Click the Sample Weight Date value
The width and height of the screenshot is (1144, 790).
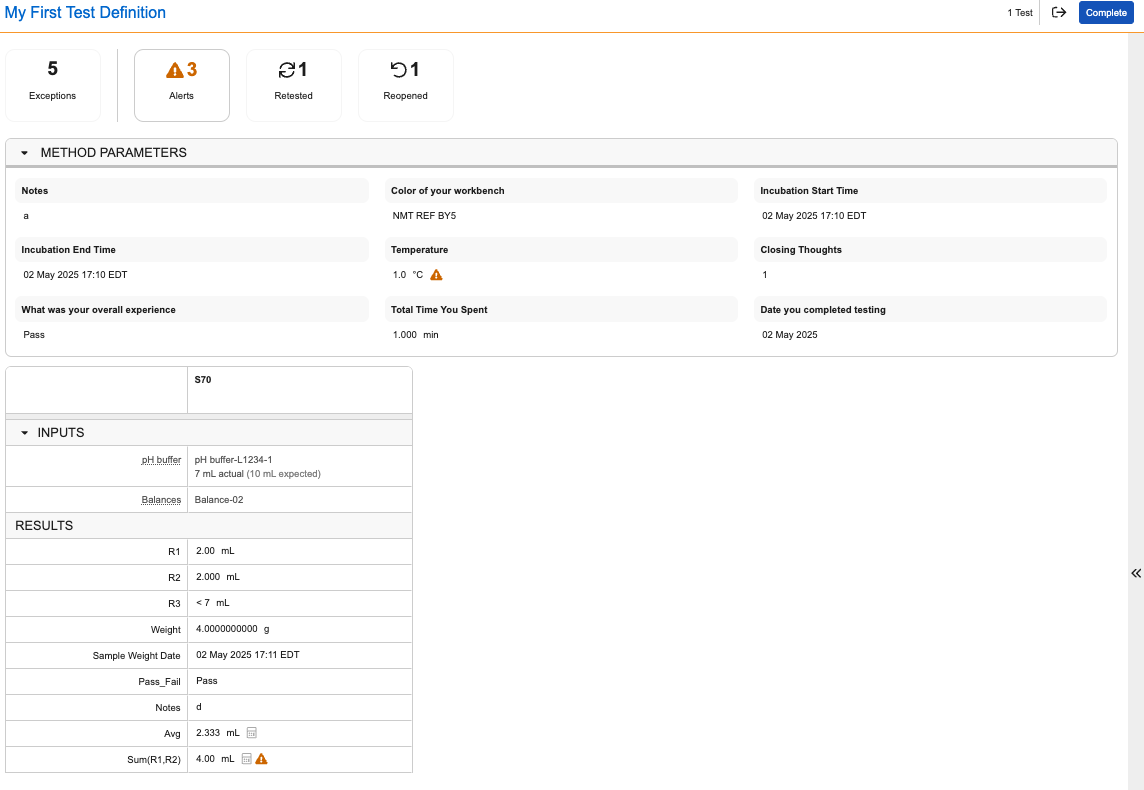point(248,654)
